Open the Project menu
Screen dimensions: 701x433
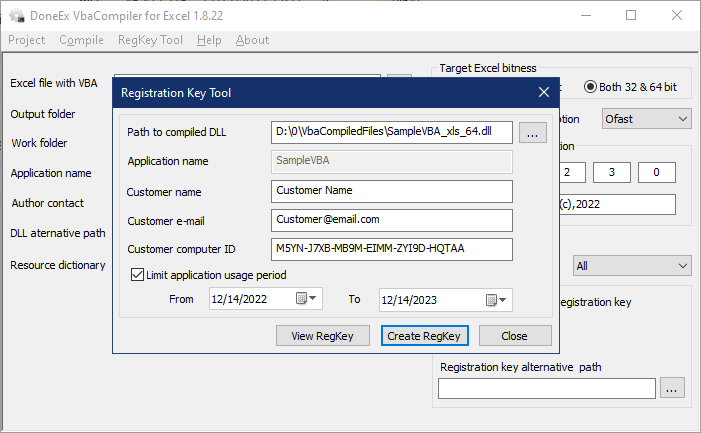tap(27, 40)
